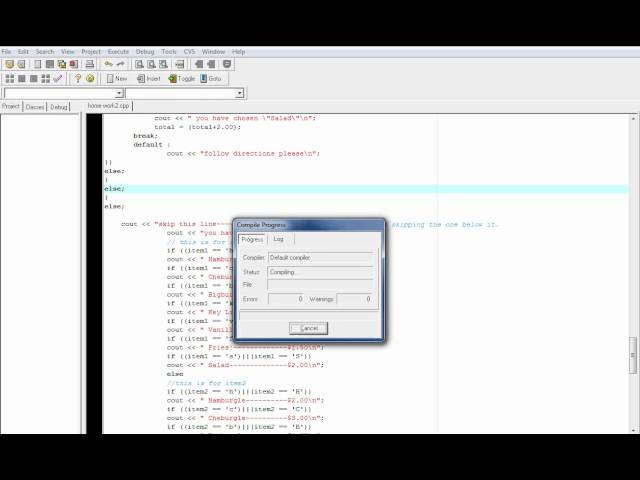Click the highlighted 'else;' code line
Image resolution: width=640 pixels, height=480 pixels.
[x=366, y=189]
